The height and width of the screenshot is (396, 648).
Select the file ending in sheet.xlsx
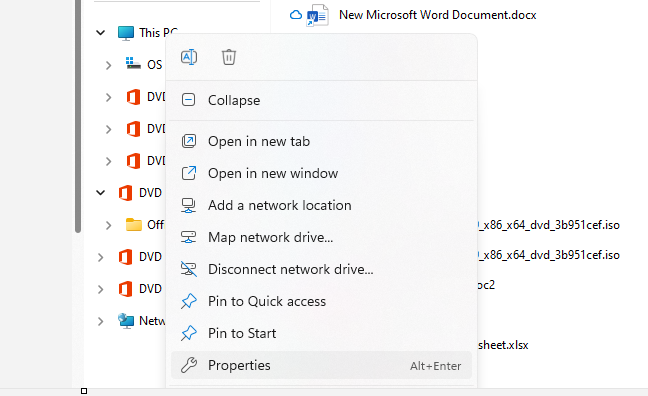pos(503,345)
